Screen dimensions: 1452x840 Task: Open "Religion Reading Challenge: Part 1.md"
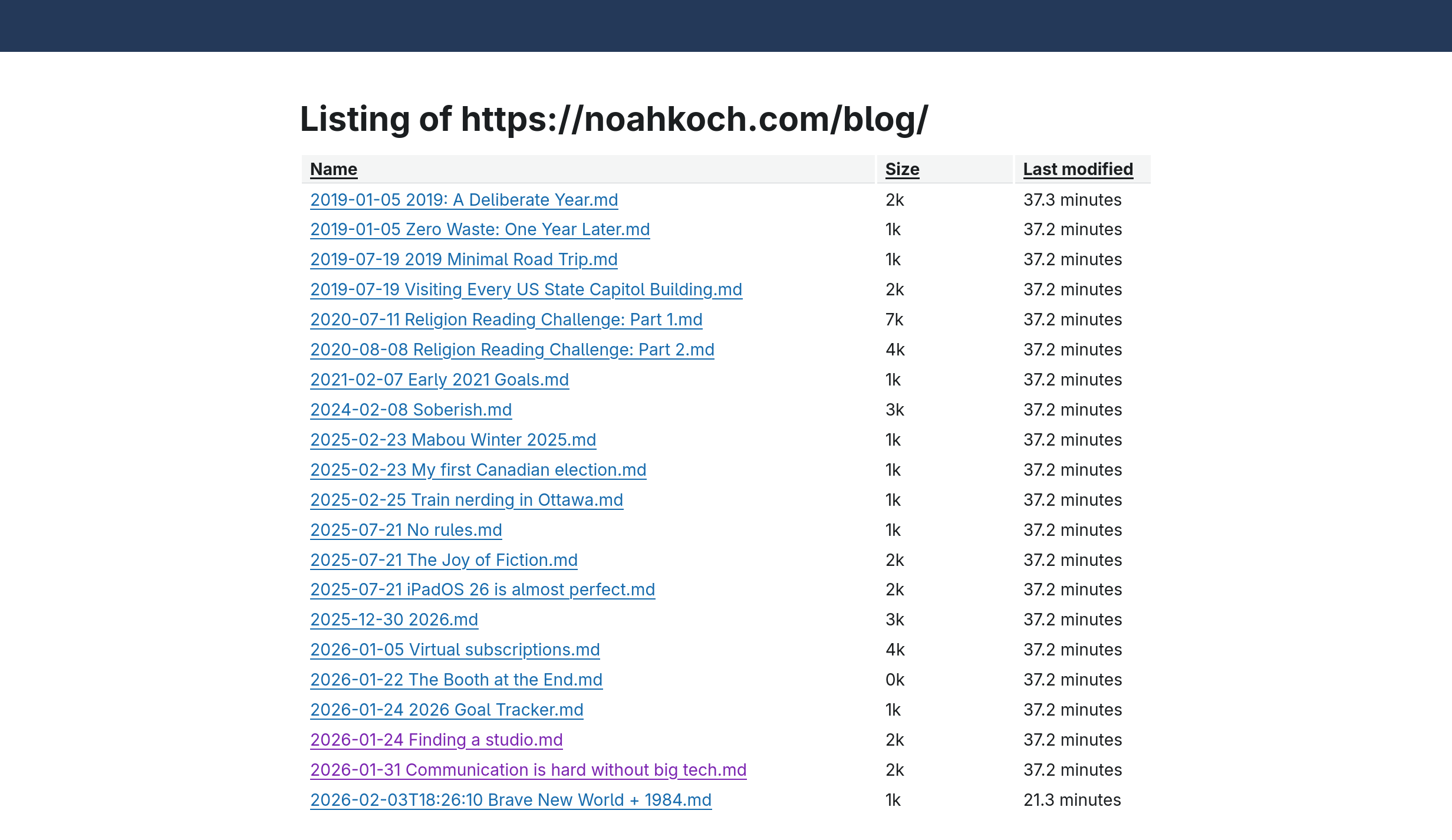(506, 319)
